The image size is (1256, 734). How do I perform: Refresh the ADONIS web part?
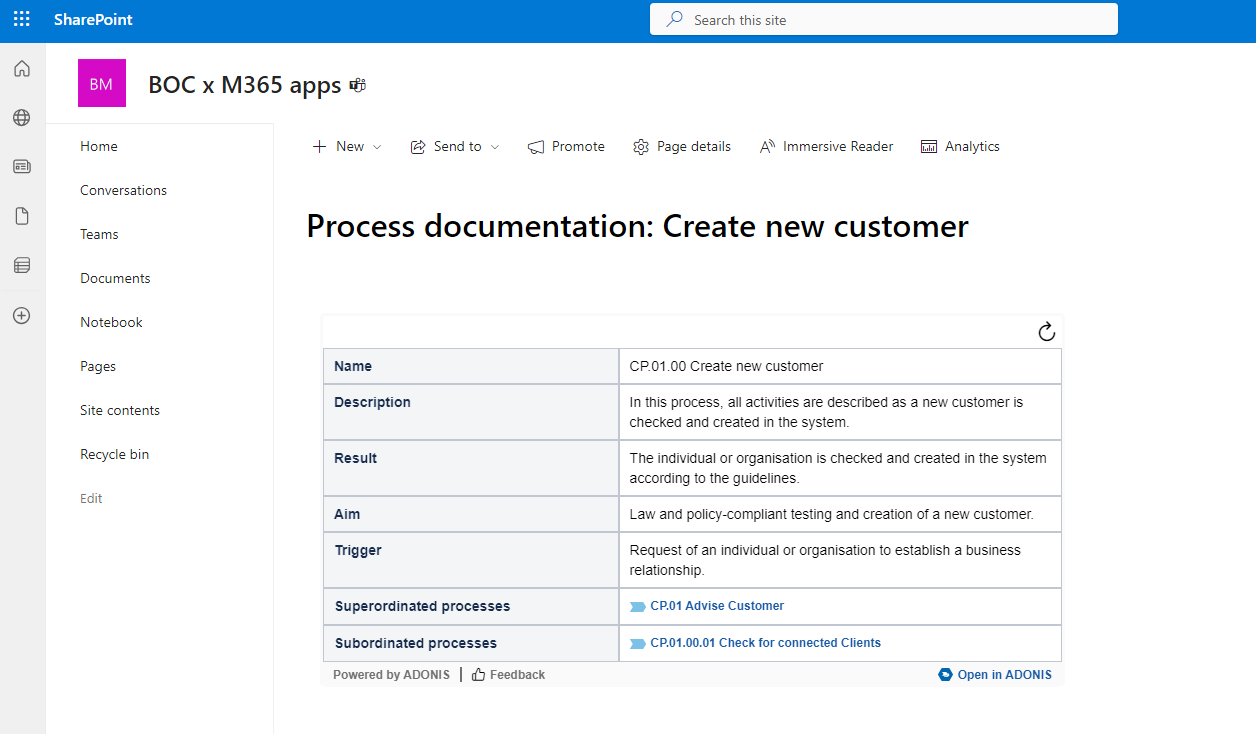tap(1046, 332)
